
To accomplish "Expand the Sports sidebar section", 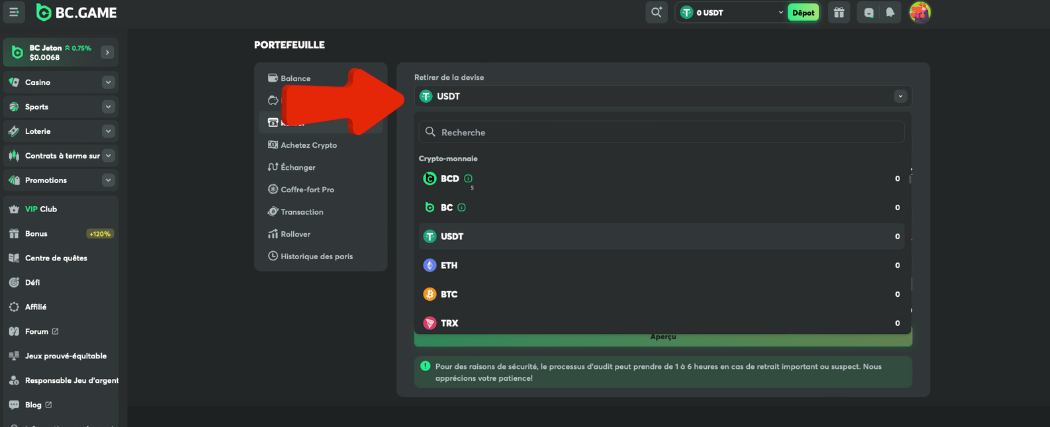I will (108, 107).
